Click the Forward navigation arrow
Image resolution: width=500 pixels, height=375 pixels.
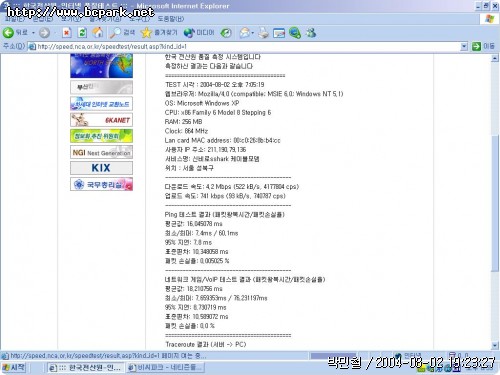tap(45, 33)
